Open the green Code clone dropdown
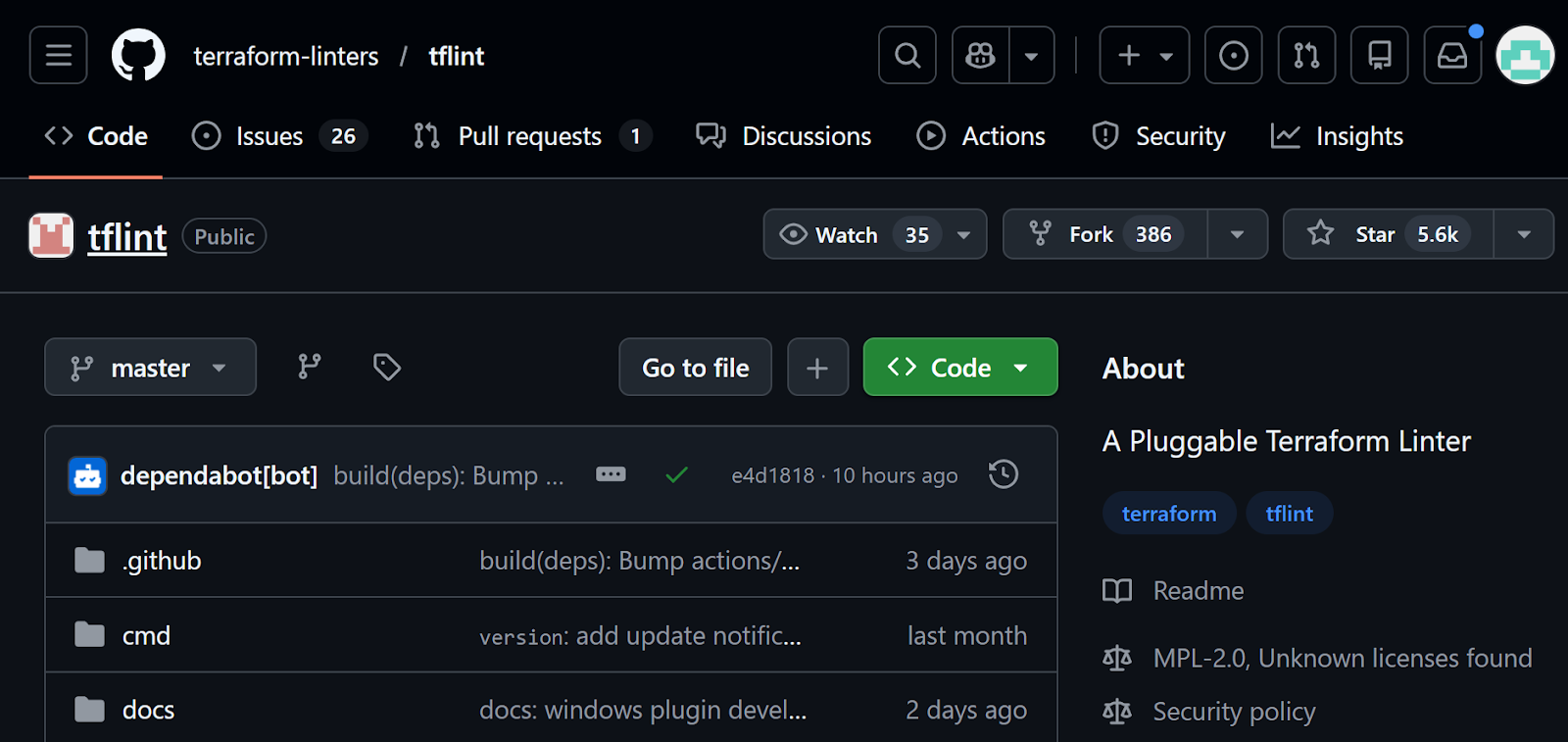This screenshot has width=1568, height=742. (960, 368)
